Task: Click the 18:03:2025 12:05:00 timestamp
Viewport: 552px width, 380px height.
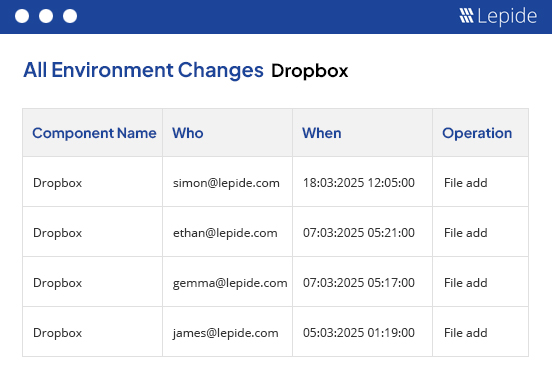Action: point(359,183)
